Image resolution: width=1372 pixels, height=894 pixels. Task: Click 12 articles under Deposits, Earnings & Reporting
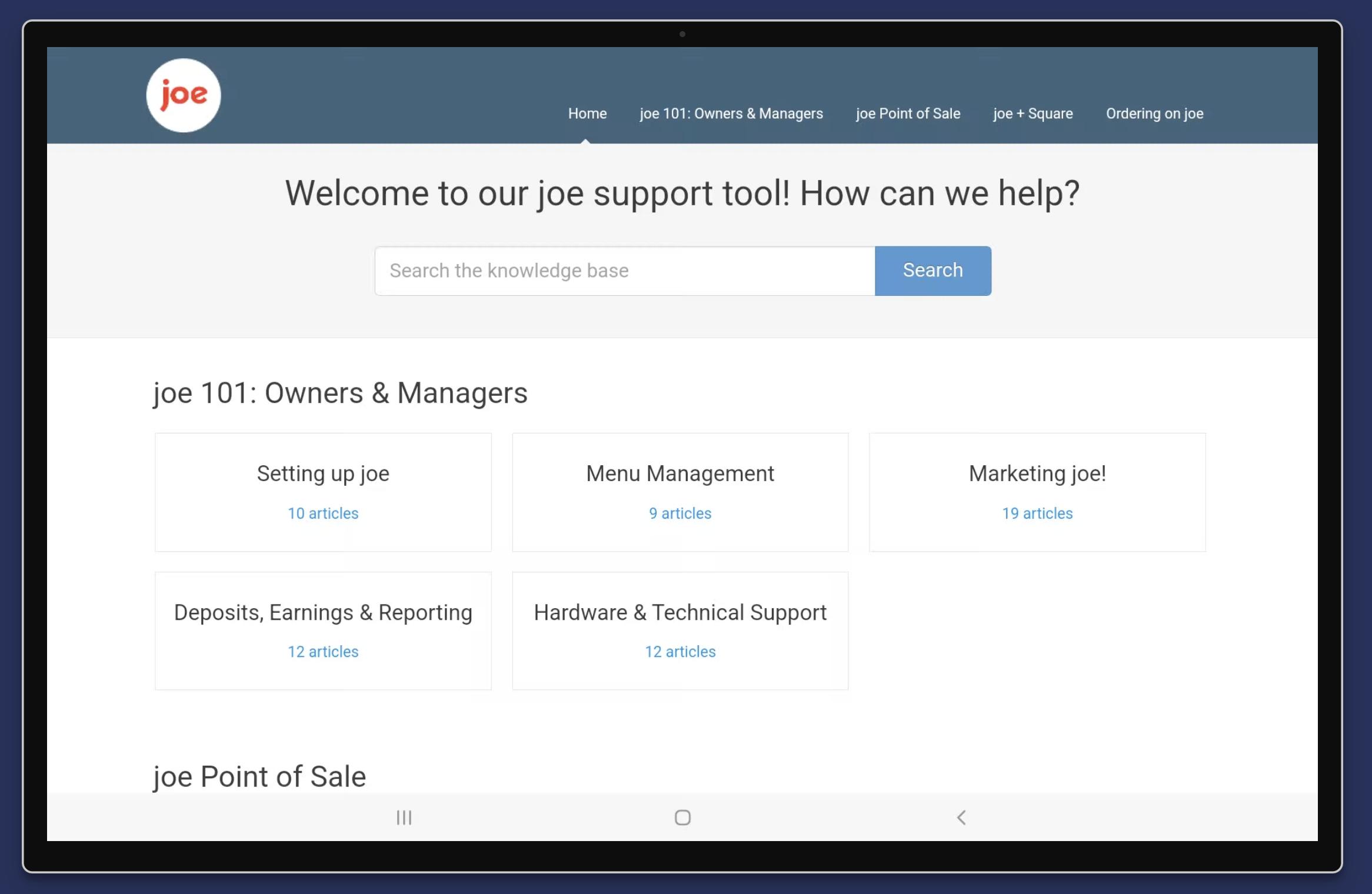click(x=323, y=652)
